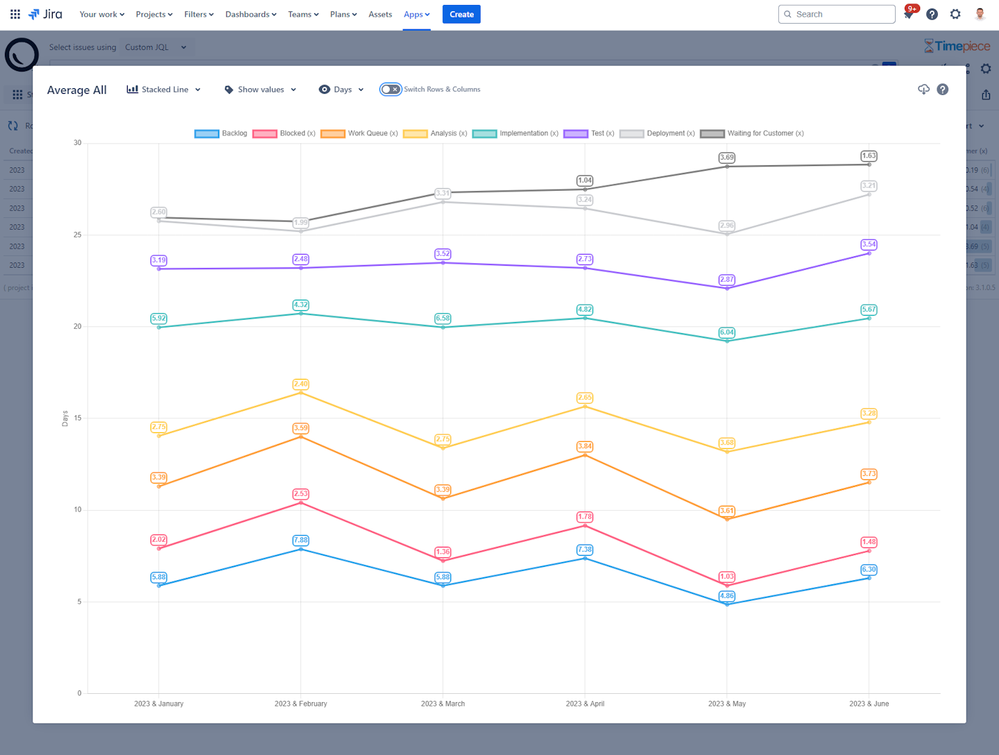Screen dimensions: 999x755
Task: Click the Work Queue orange legend swatch
Action: (333, 133)
